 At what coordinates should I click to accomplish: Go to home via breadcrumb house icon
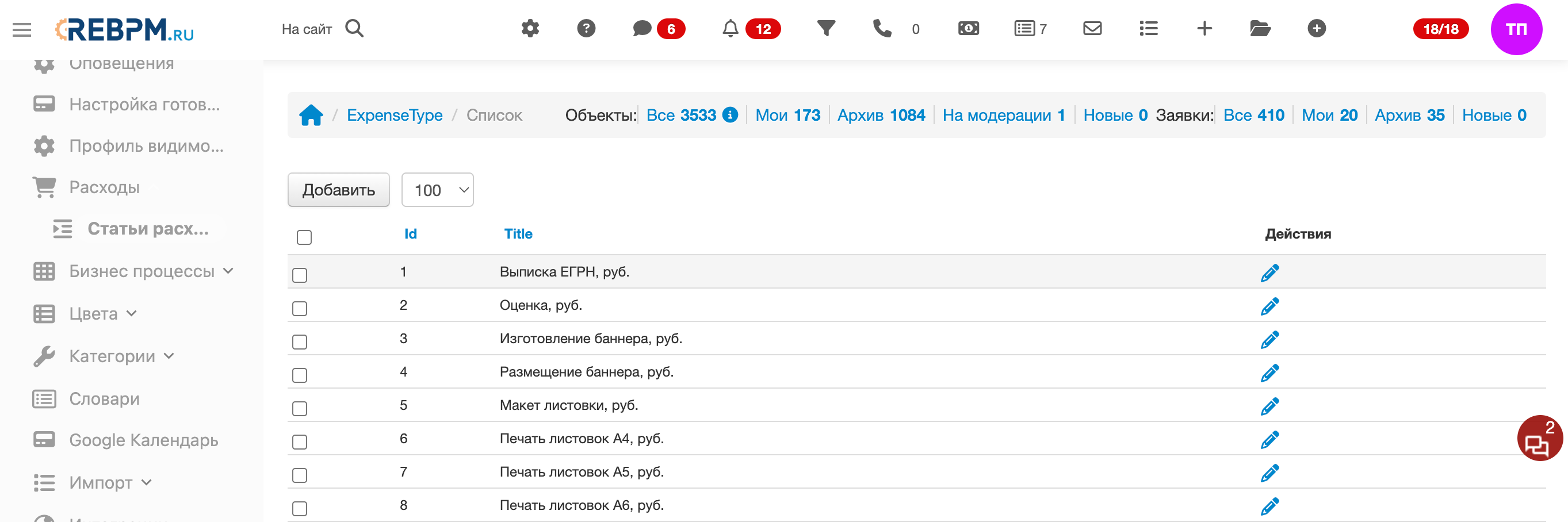(311, 115)
